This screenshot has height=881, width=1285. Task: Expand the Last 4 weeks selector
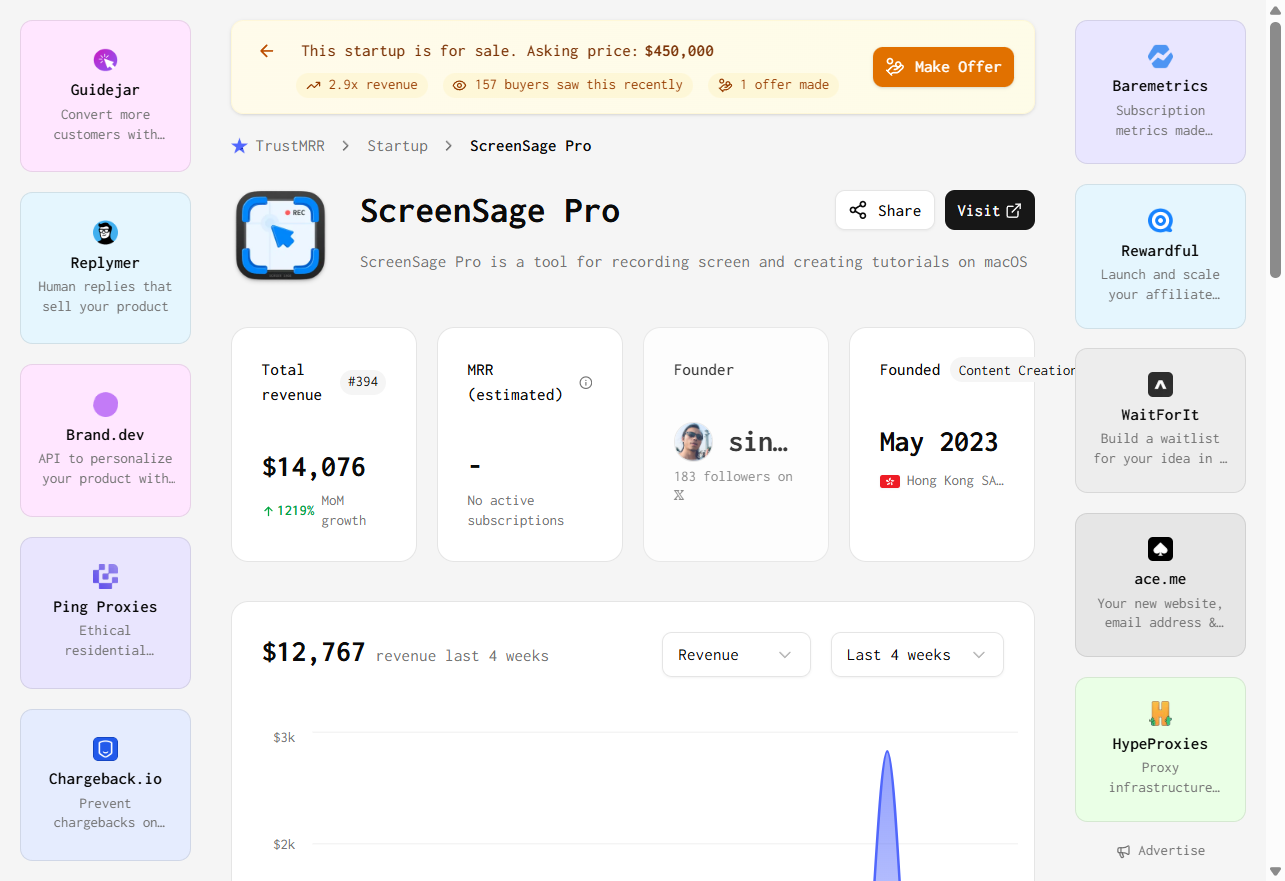tap(916, 654)
